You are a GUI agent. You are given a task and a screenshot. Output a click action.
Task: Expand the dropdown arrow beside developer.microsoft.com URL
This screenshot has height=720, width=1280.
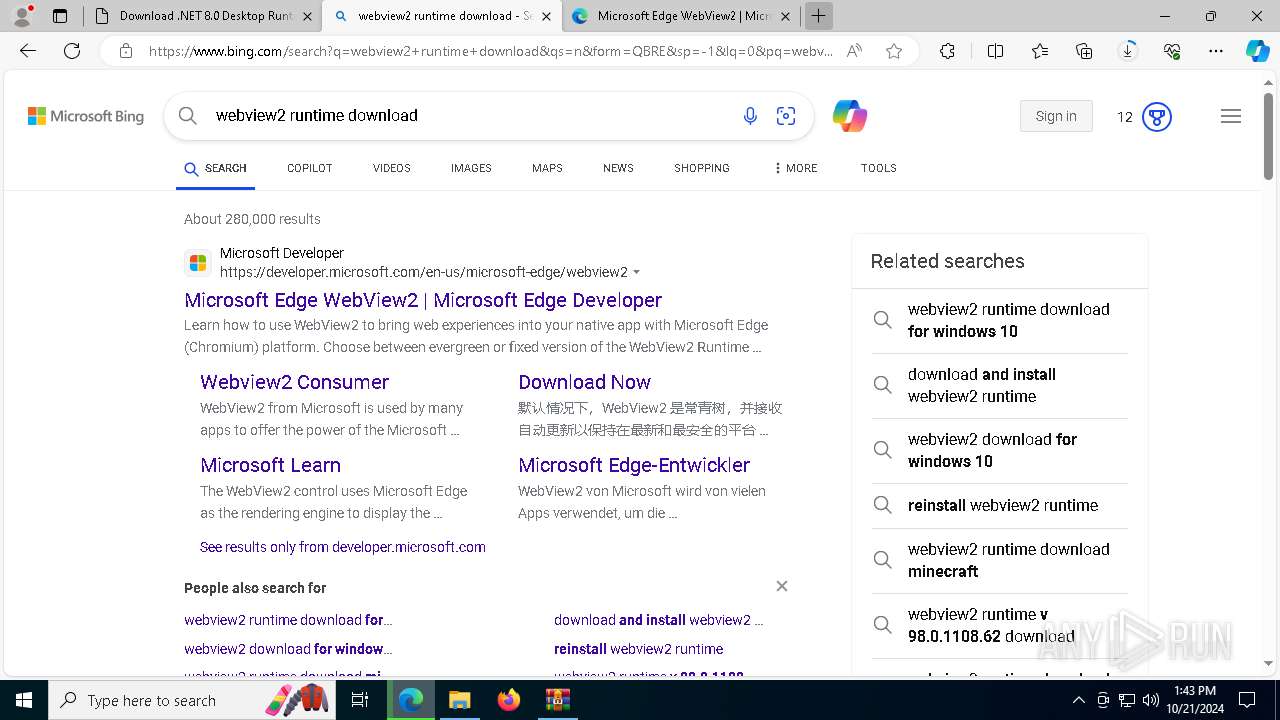point(637,273)
